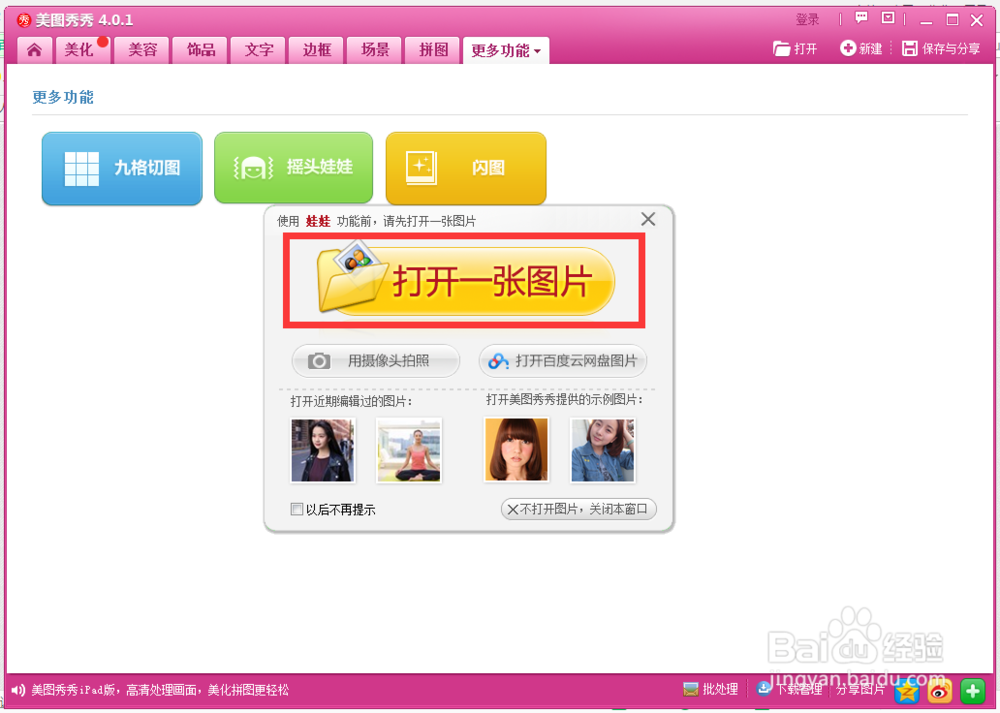Click 不打开图片，关闭本窗口 button
Screen dimensions: 1000x713
(x=578, y=509)
